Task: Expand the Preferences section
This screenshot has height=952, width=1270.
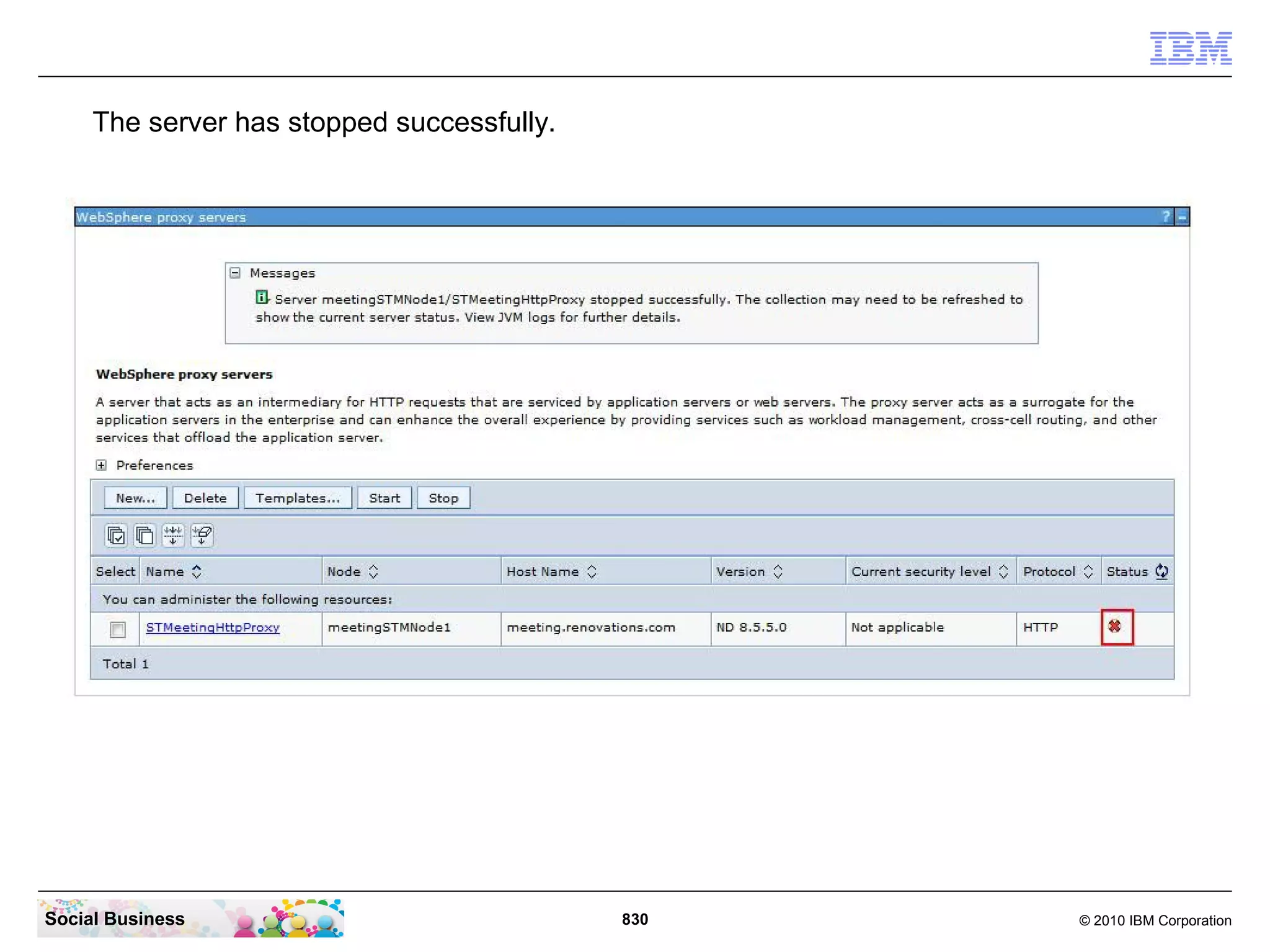Action: (x=101, y=465)
